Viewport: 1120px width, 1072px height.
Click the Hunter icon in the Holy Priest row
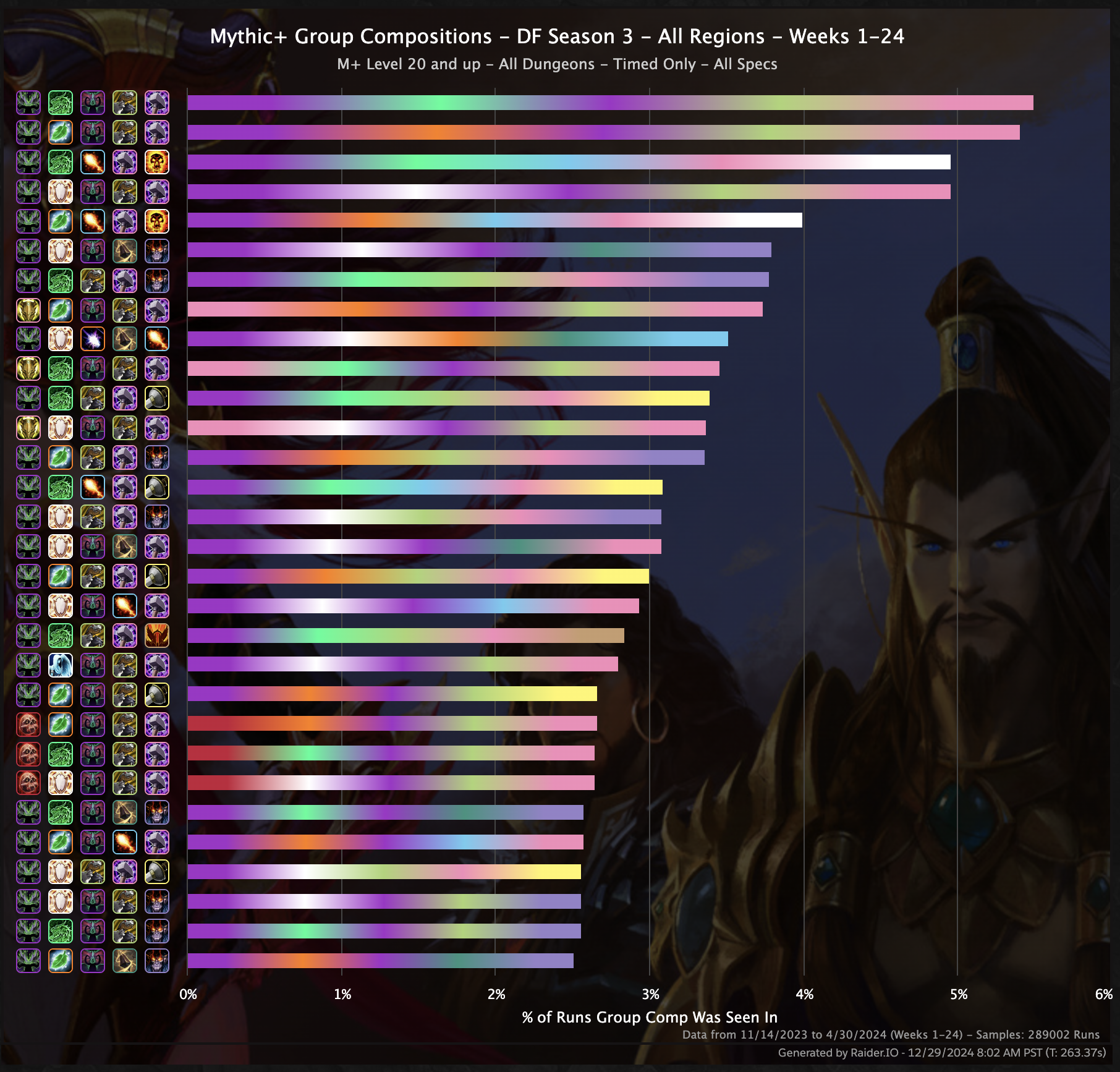125,665
